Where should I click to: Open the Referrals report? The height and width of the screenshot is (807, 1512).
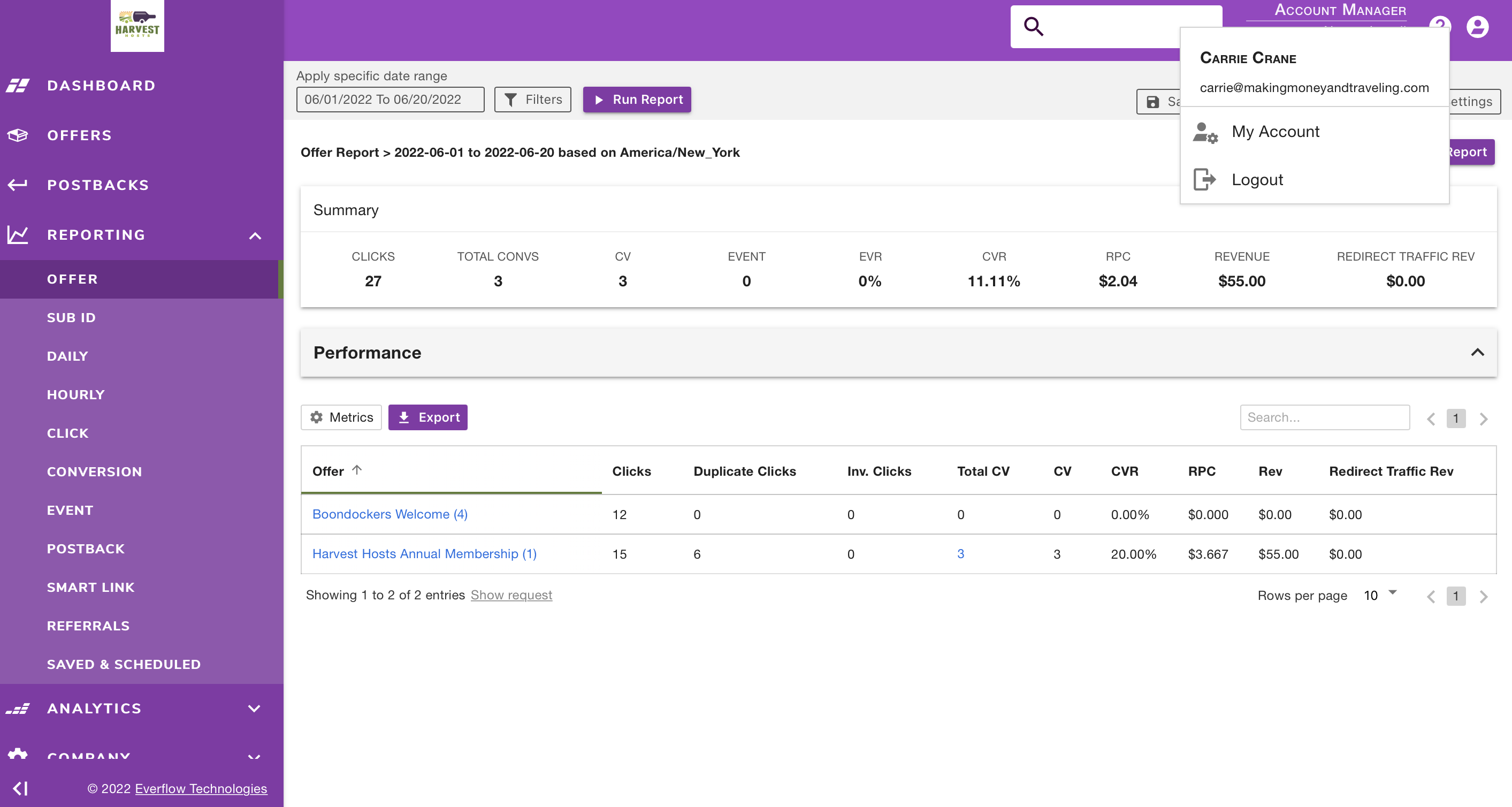[x=141, y=626]
